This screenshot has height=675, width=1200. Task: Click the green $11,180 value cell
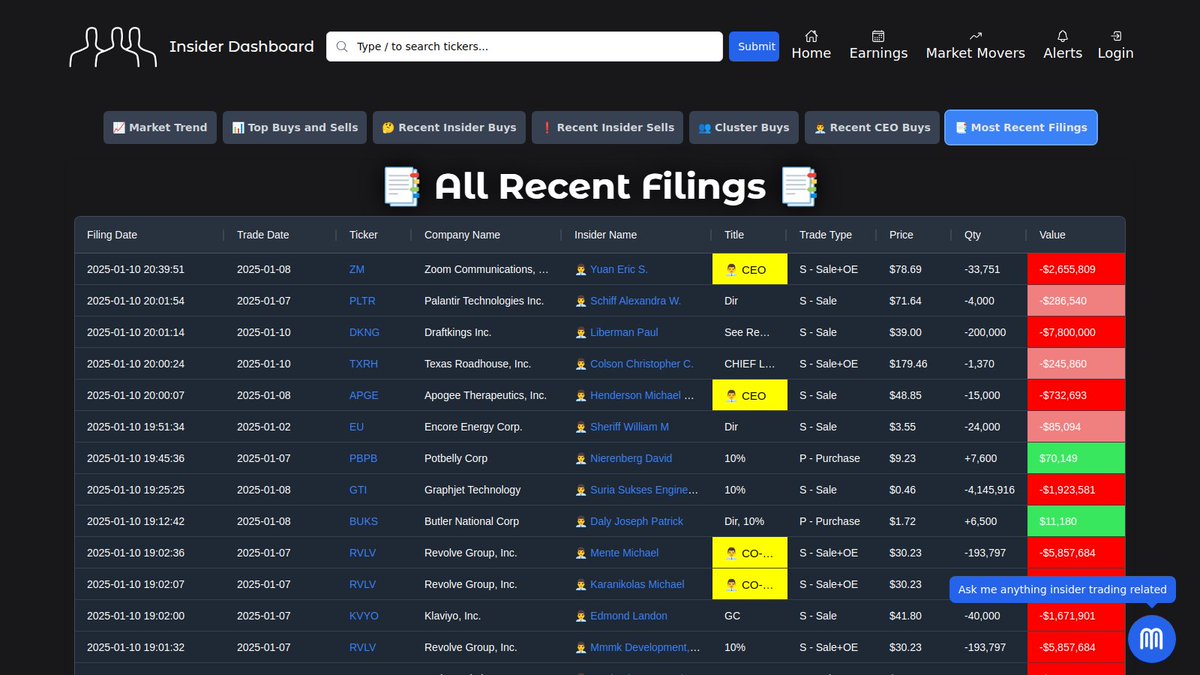pos(1076,522)
